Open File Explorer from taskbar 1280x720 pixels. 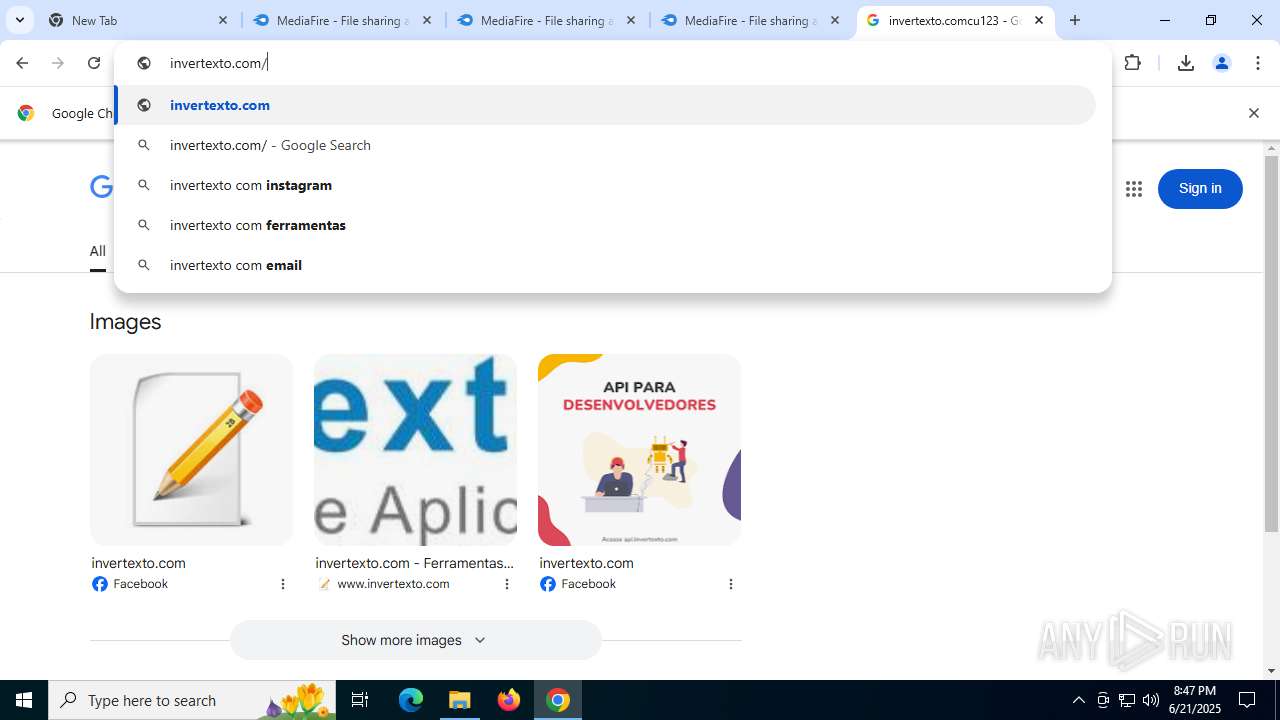click(x=460, y=700)
